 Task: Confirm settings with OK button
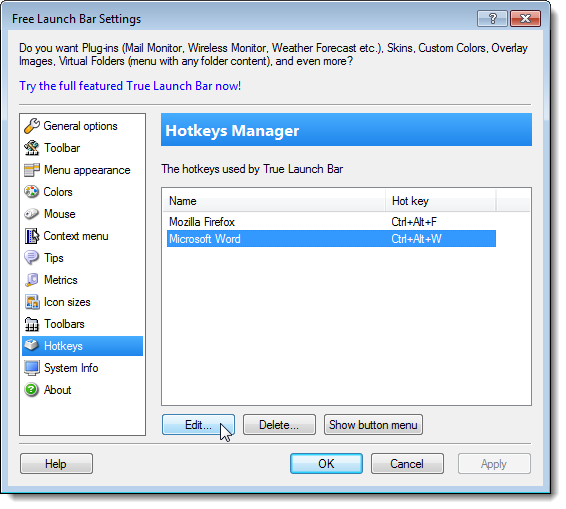[326, 464]
